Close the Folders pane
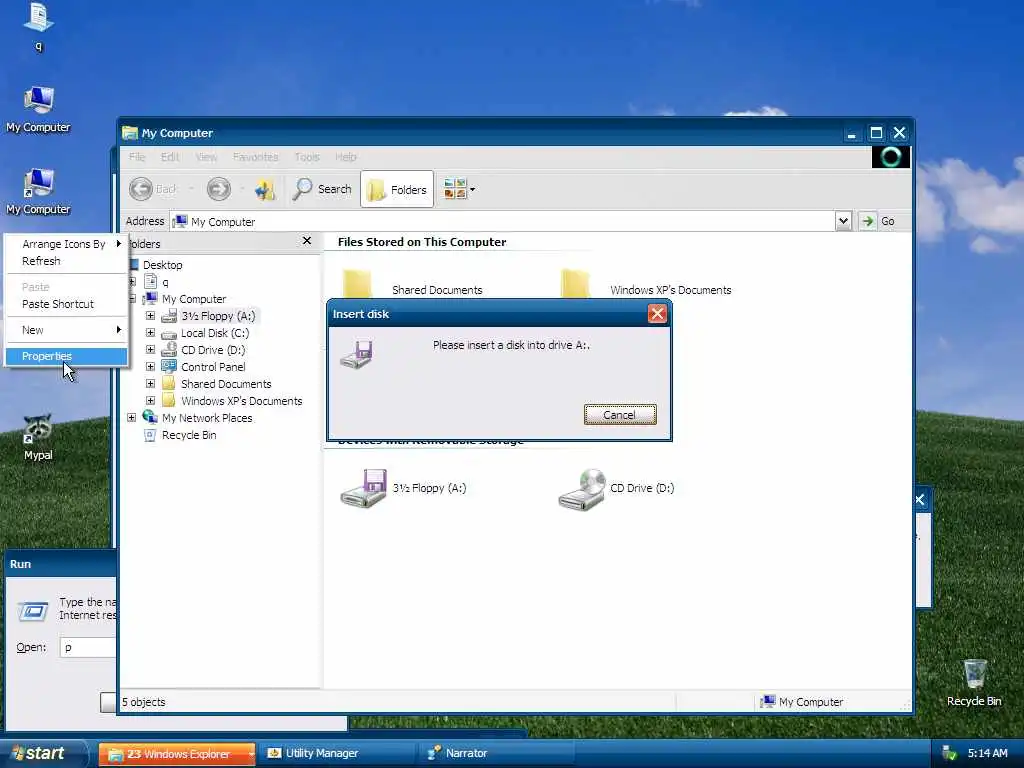The height and width of the screenshot is (768, 1024). (307, 241)
